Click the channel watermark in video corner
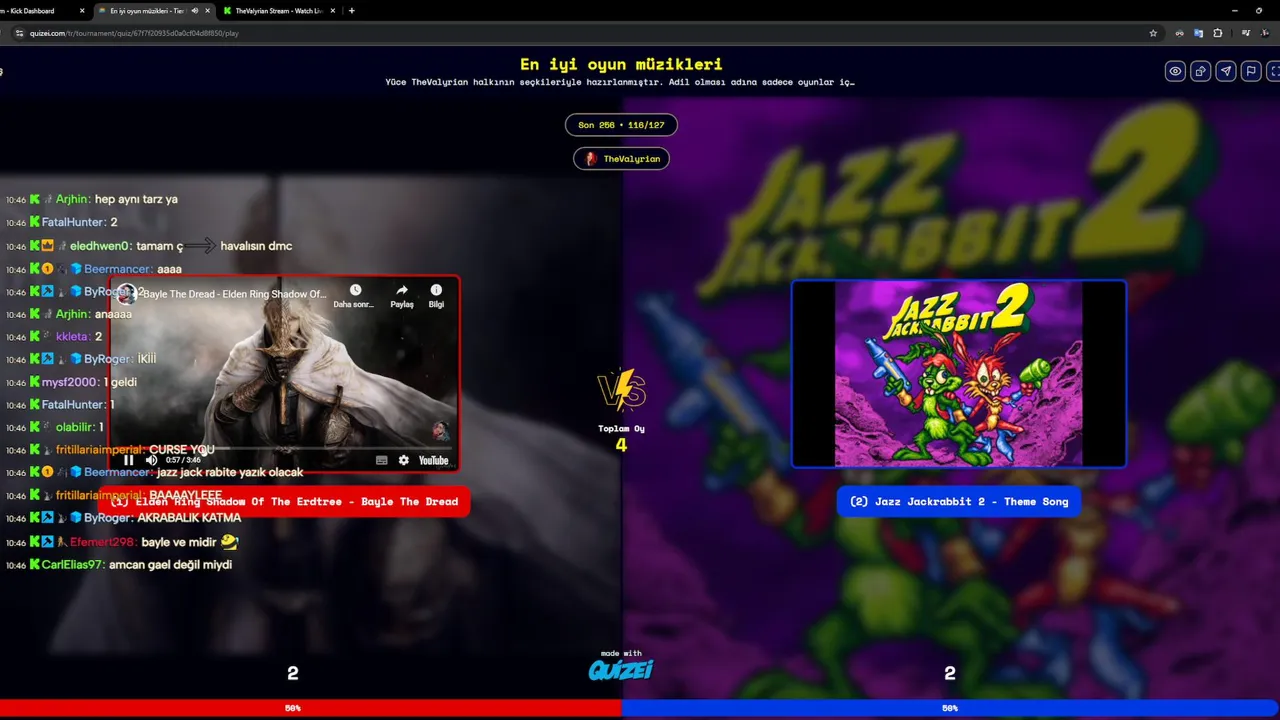 [x=440, y=431]
